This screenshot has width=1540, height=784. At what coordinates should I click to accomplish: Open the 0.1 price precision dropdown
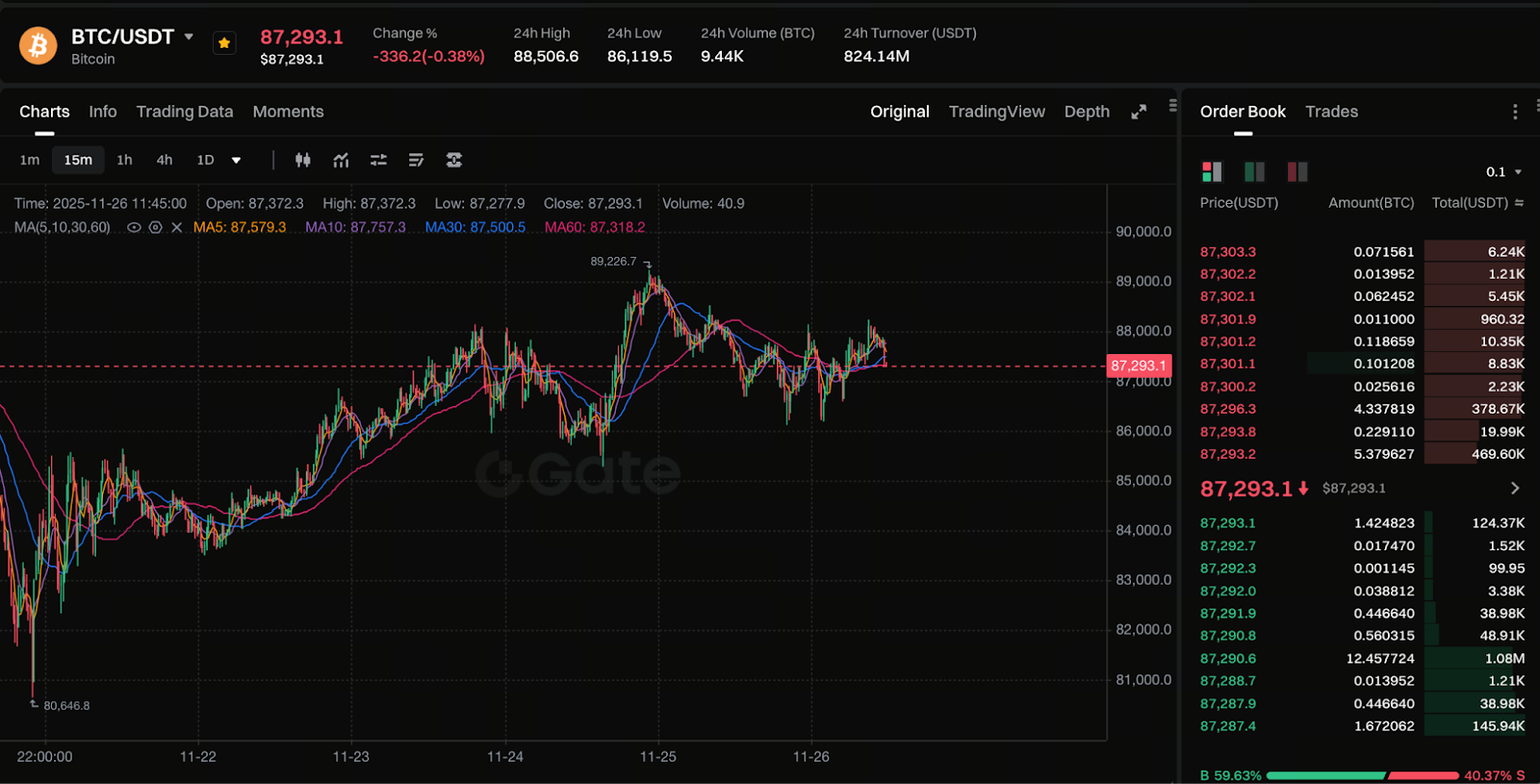click(1503, 172)
